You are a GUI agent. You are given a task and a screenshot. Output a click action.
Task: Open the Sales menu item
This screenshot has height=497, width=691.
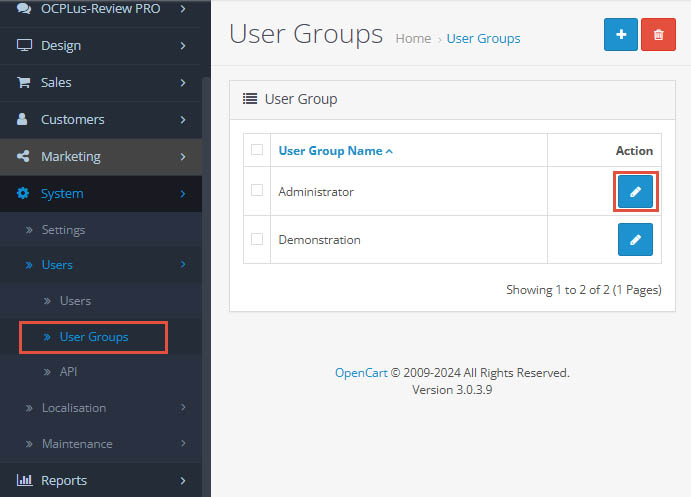coord(101,83)
